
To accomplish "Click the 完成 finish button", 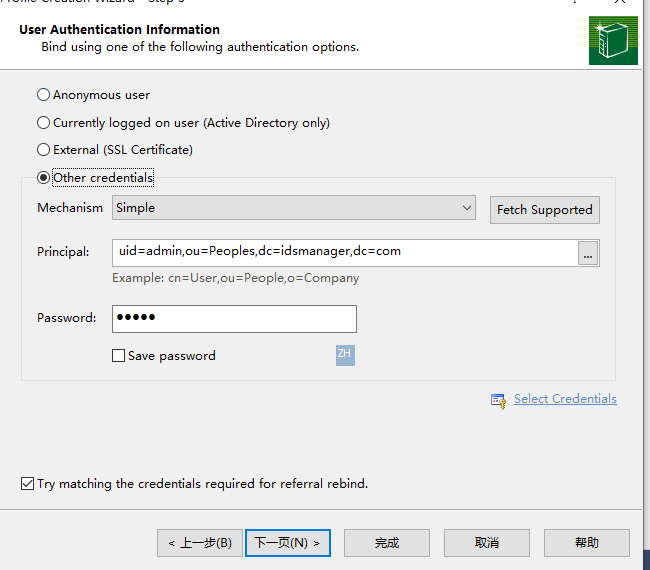I will [x=387, y=543].
